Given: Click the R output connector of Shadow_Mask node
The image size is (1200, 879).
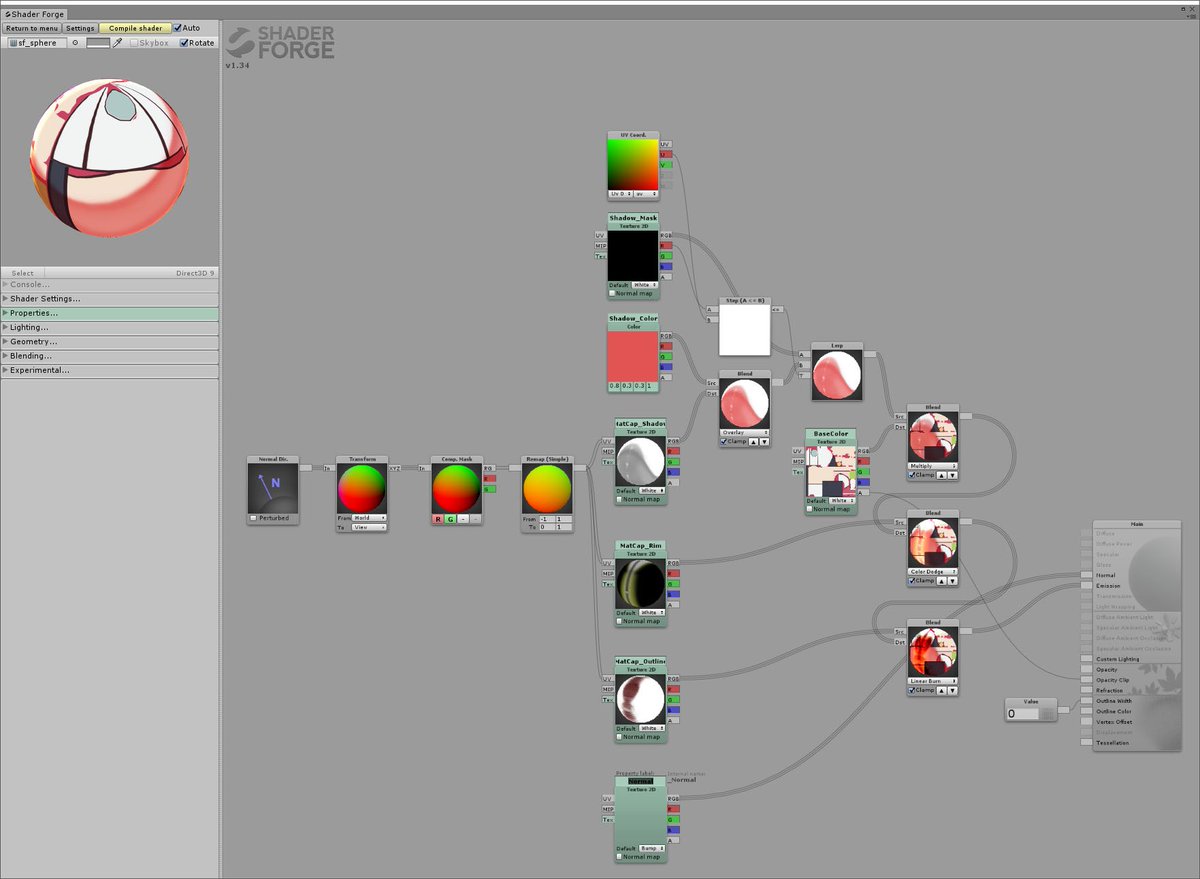Looking at the screenshot, I should 666,245.
